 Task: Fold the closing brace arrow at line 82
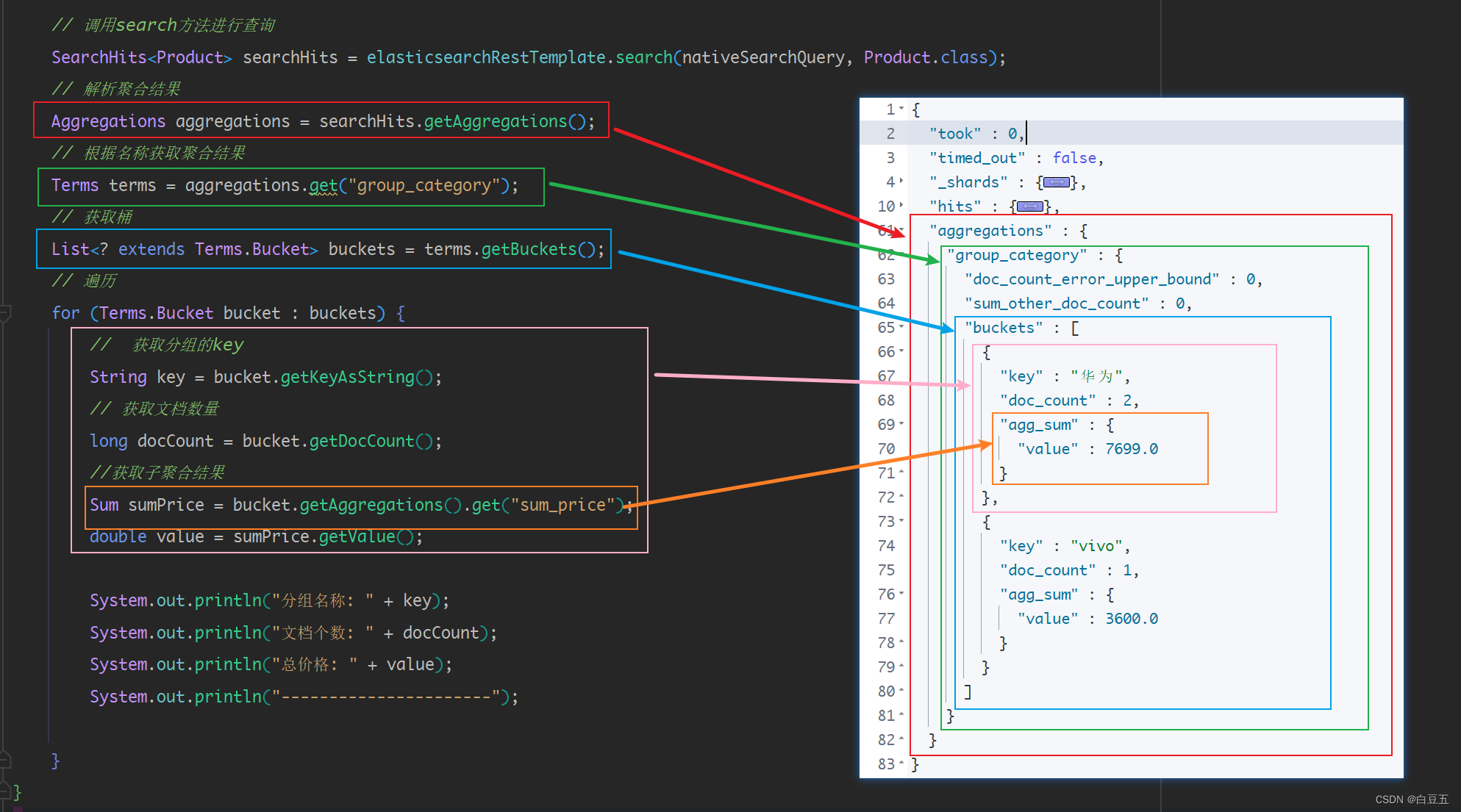point(902,739)
